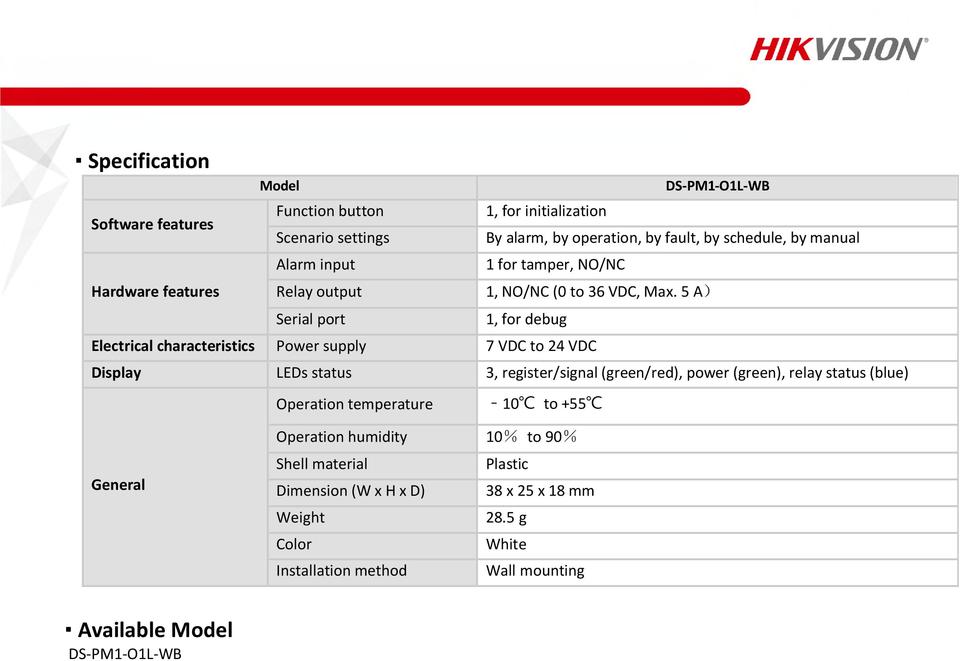Click the Alarm input cell
The width and height of the screenshot is (960, 661).
(372, 265)
